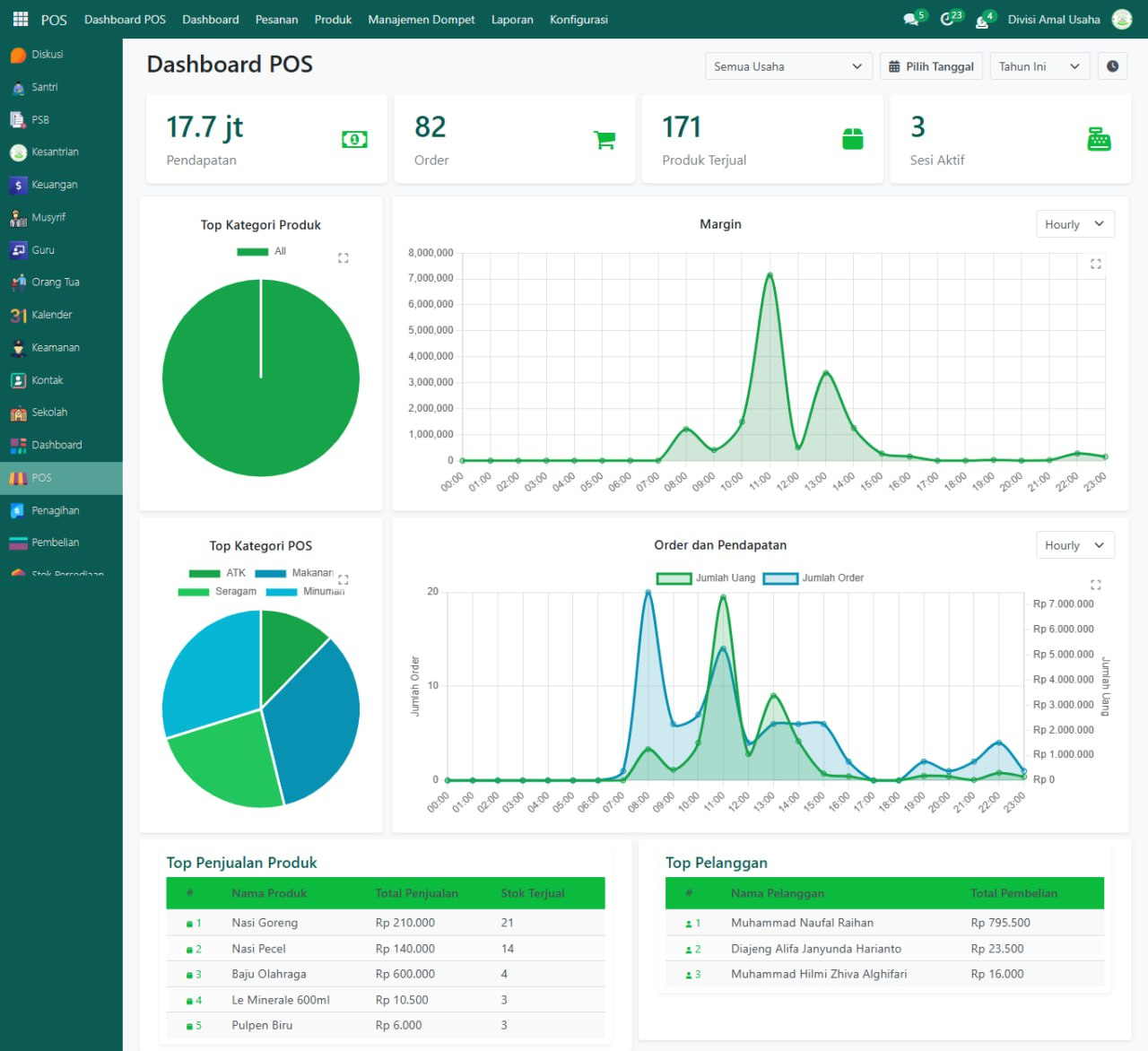Open the Tahun Ini period dropdown
Image resolution: width=1148 pixels, height=1051 pixels.
click(x=1039, y=66)
